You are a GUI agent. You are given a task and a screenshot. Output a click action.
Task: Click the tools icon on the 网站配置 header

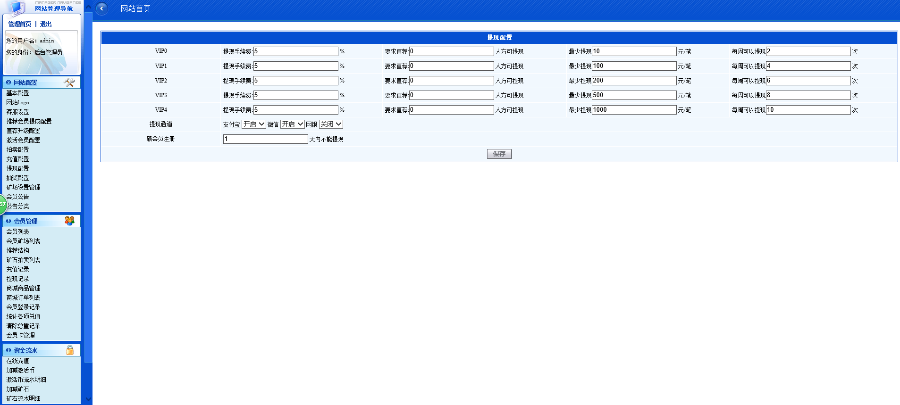69,83
